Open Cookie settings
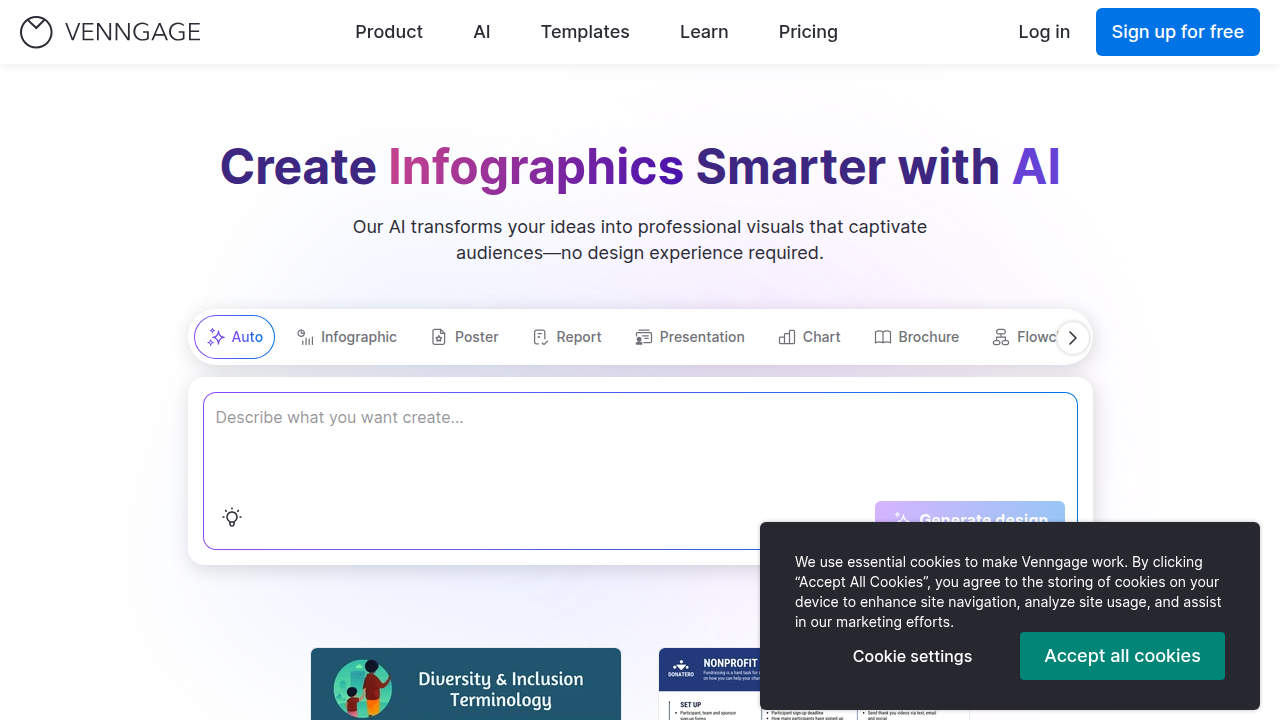This screenshot has width=1280, height=720. coord(912,656)
